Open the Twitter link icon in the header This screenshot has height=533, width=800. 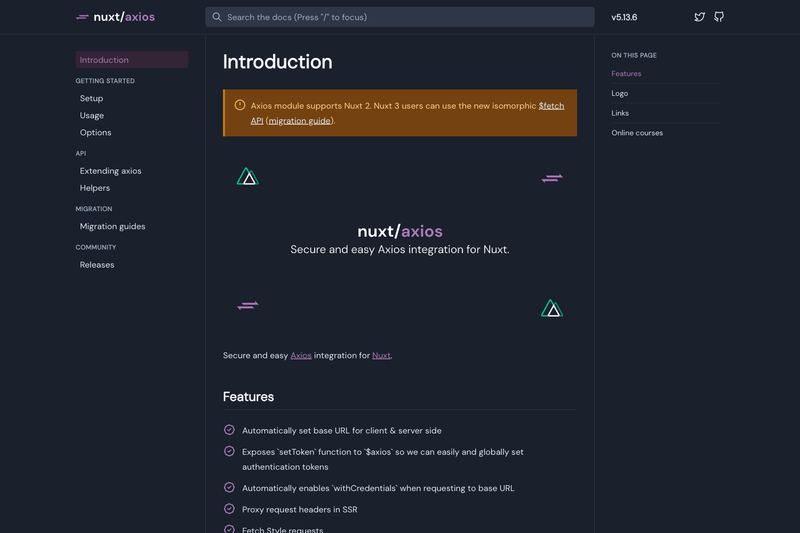coord(699,17)
